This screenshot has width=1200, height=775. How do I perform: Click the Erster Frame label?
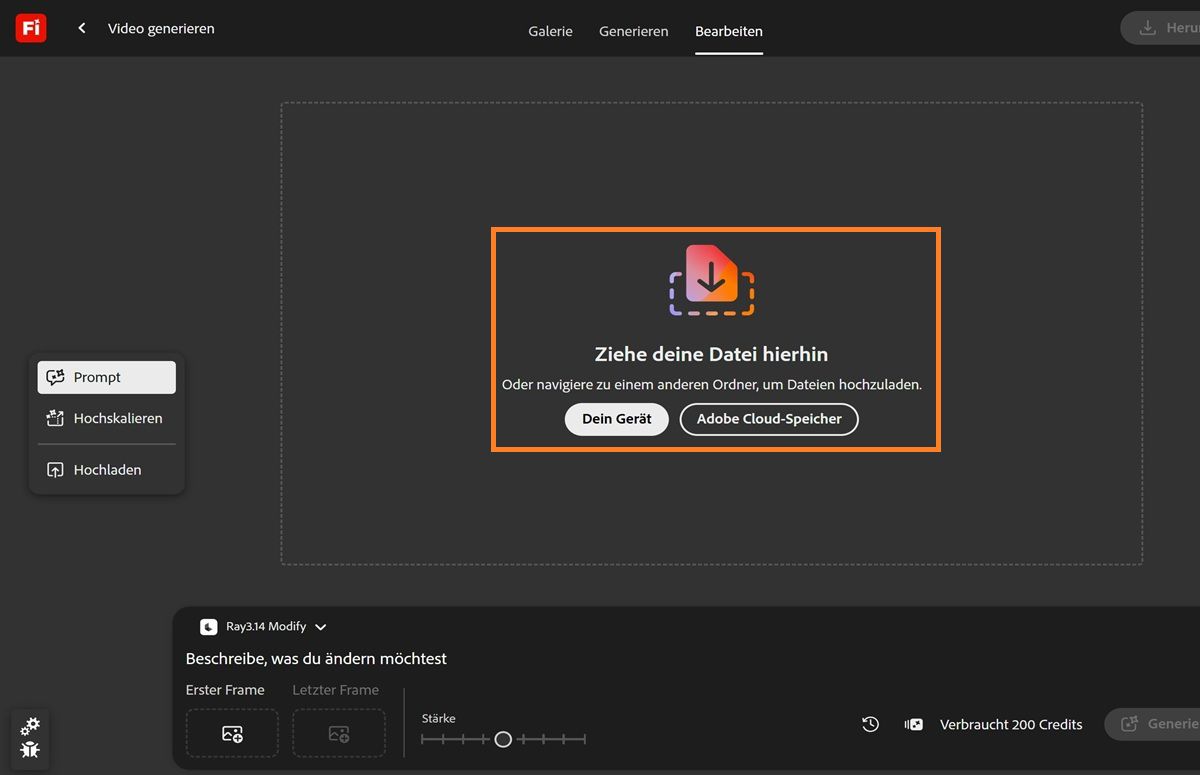point(225,690)
